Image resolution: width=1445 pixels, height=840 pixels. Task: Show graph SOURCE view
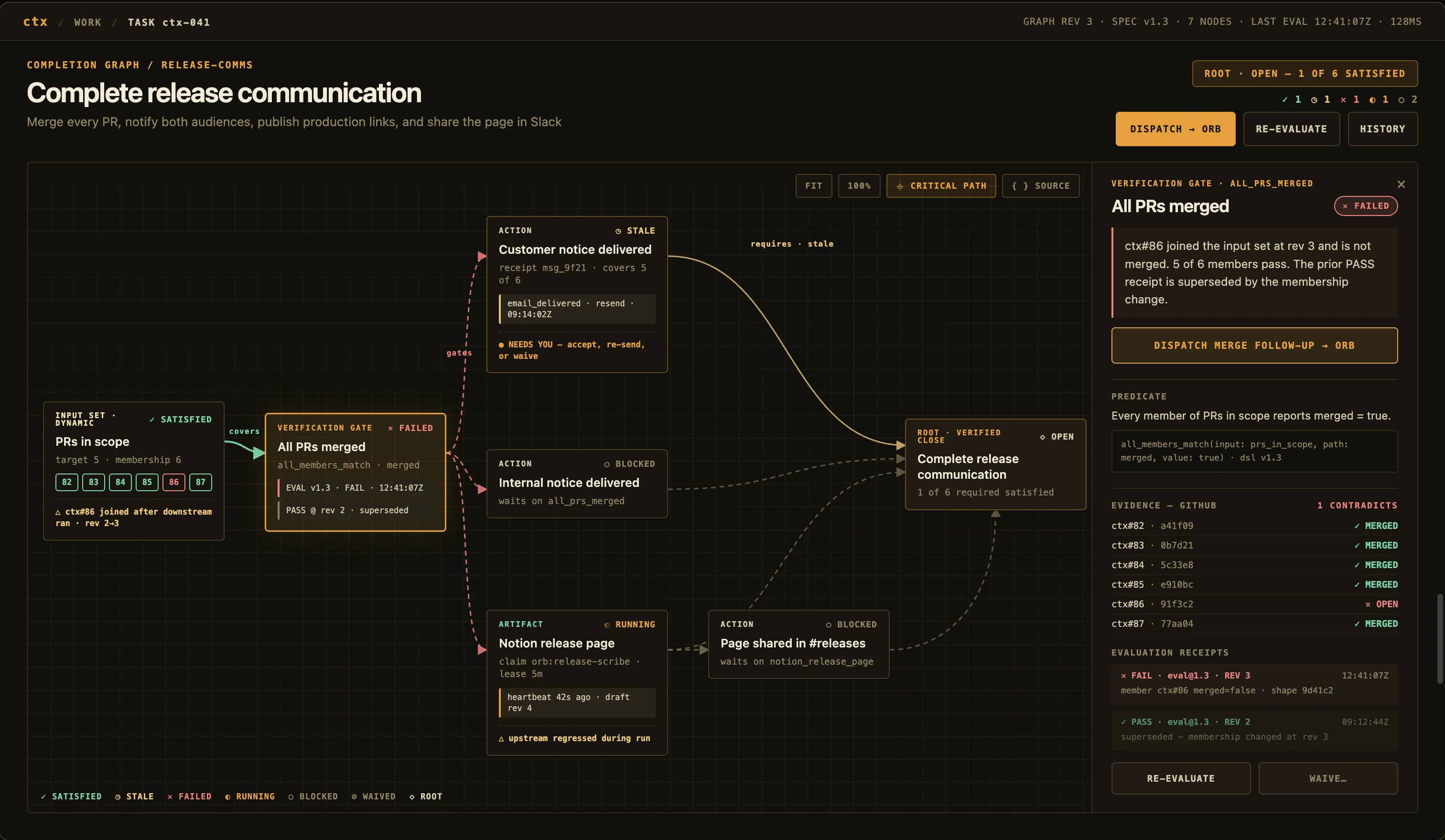[x=1040, y=186]
